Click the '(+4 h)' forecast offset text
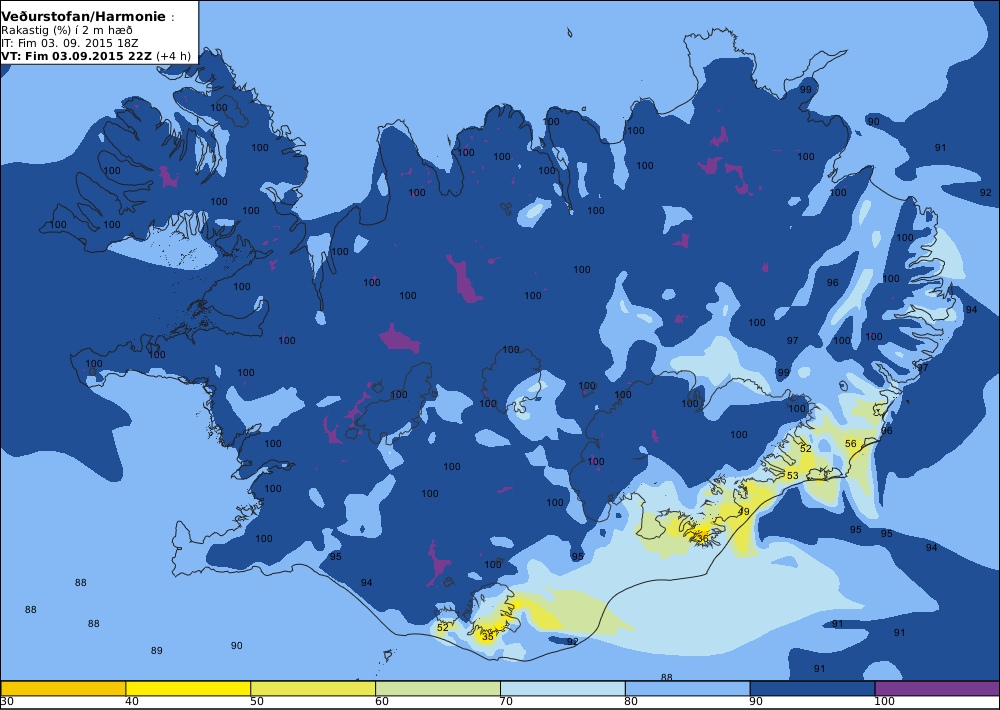The height and width of the screenshot is (710, 1000). coord(173,55)
